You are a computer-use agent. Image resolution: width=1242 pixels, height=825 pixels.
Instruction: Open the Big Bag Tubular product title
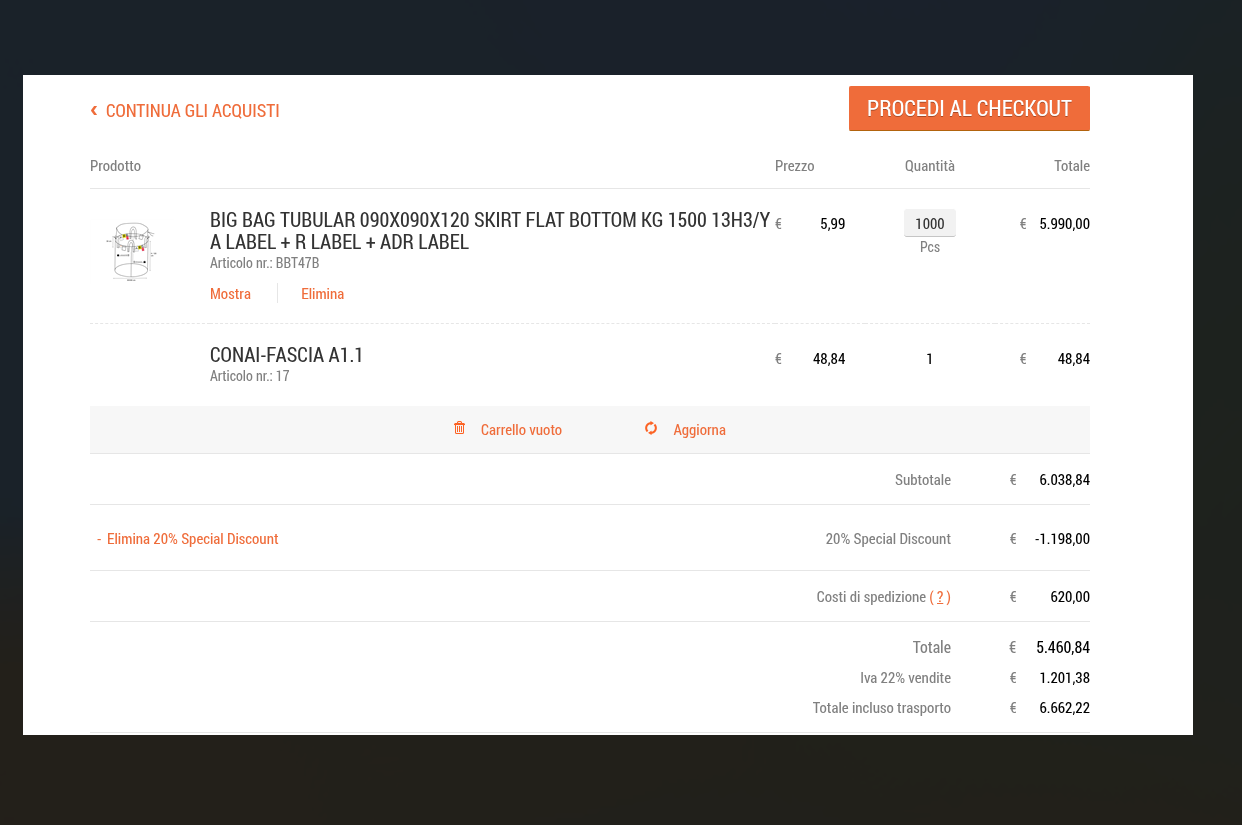coord(489,231)
